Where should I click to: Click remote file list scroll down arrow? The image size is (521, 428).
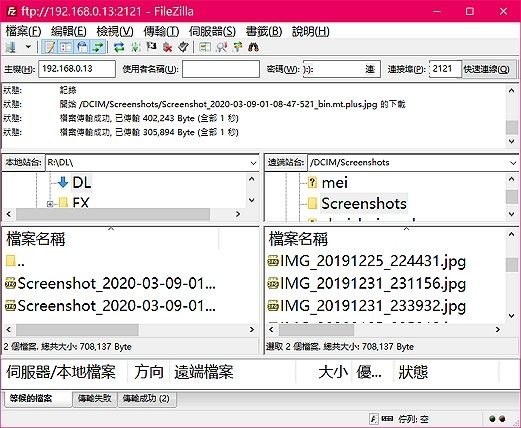click(512, 315)
